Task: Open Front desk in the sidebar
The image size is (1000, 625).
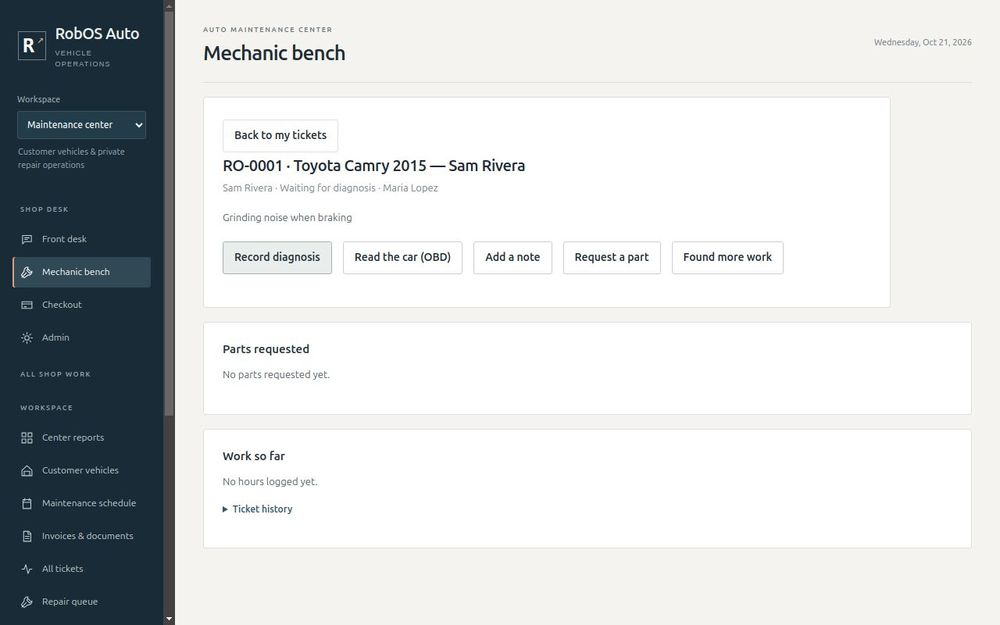Action: click(82, 239)
